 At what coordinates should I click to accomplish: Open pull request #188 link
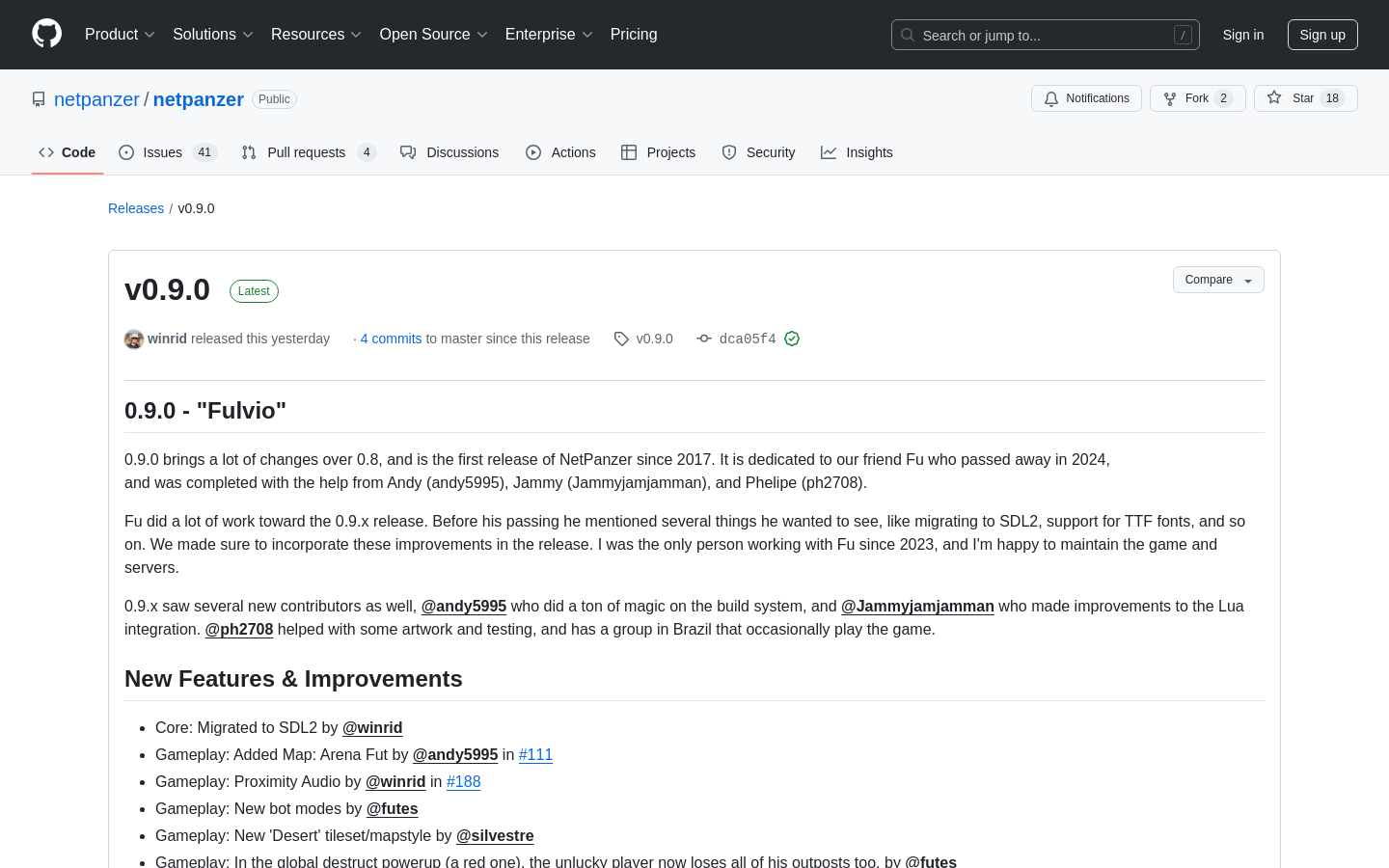(x=463, y=781)
